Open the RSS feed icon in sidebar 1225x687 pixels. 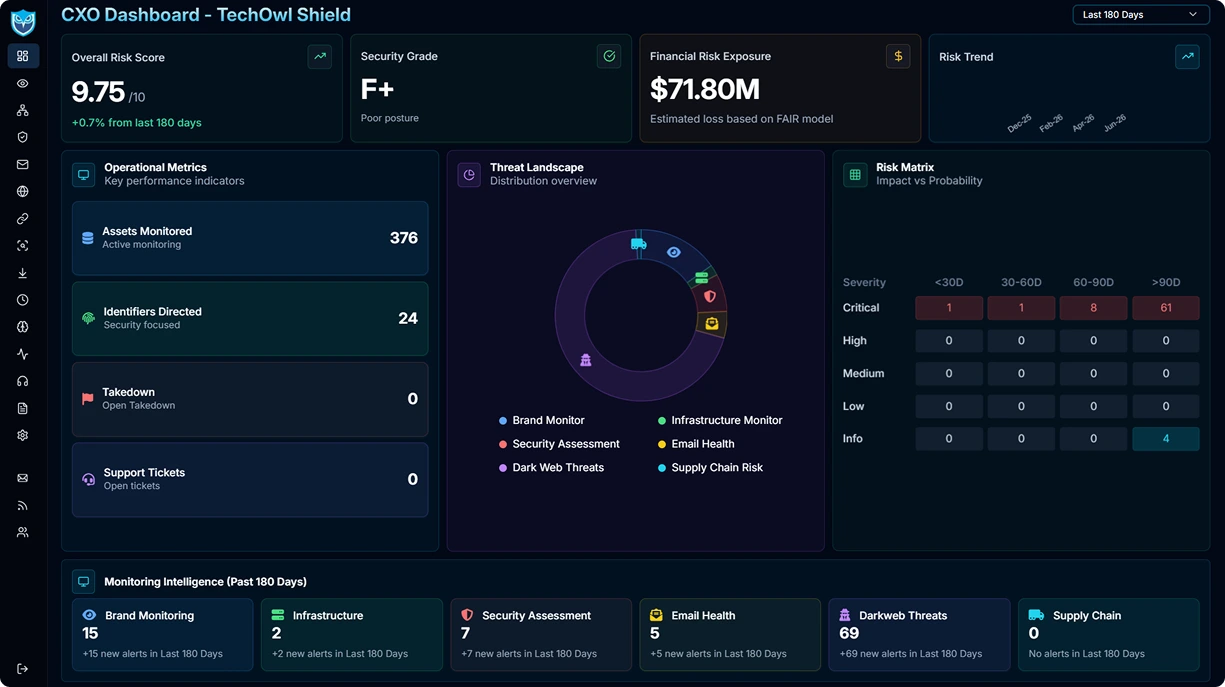23,505
